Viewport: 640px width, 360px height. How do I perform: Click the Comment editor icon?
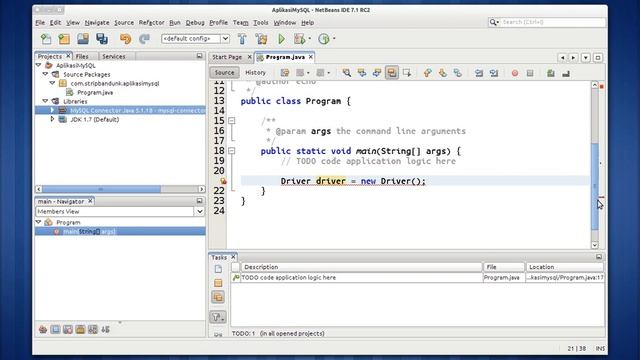pos(551,73)
